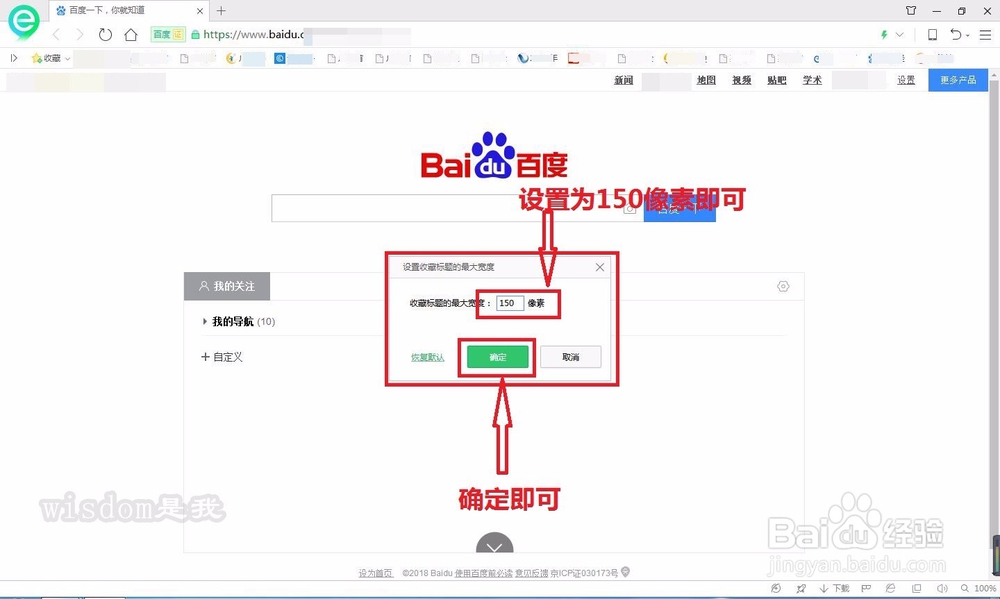Refresh the current page
Viewport: 1000px width, 599px height.
click(x=105, y=33)
